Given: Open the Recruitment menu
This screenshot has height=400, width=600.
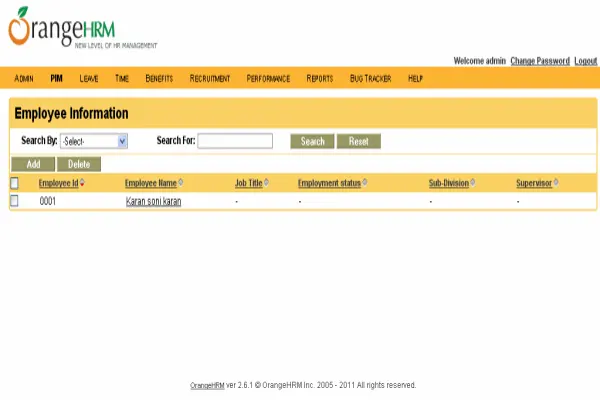Looking at the screenshot, I should pos(210,78).
